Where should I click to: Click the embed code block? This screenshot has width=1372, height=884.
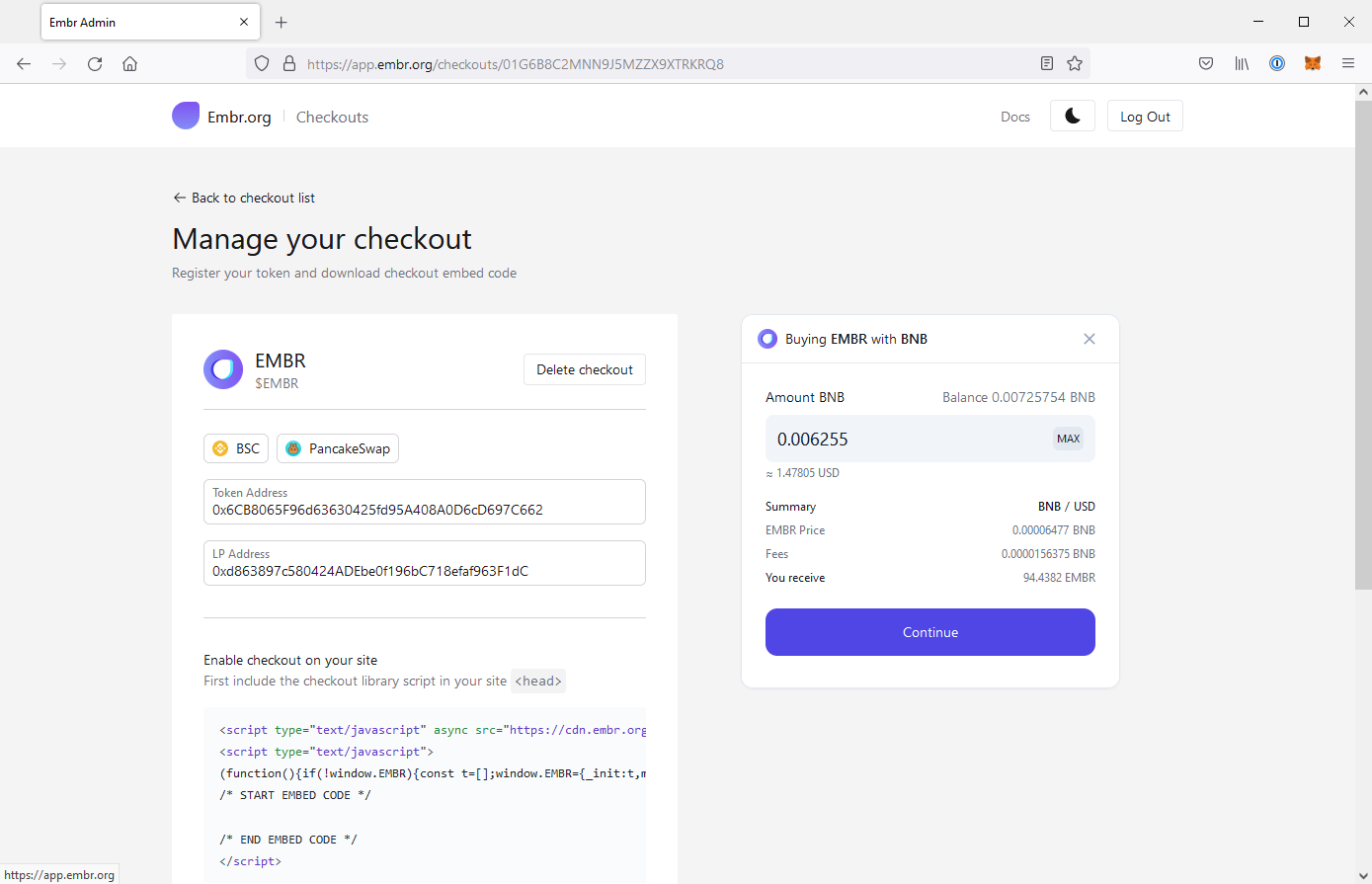(425, 795)
